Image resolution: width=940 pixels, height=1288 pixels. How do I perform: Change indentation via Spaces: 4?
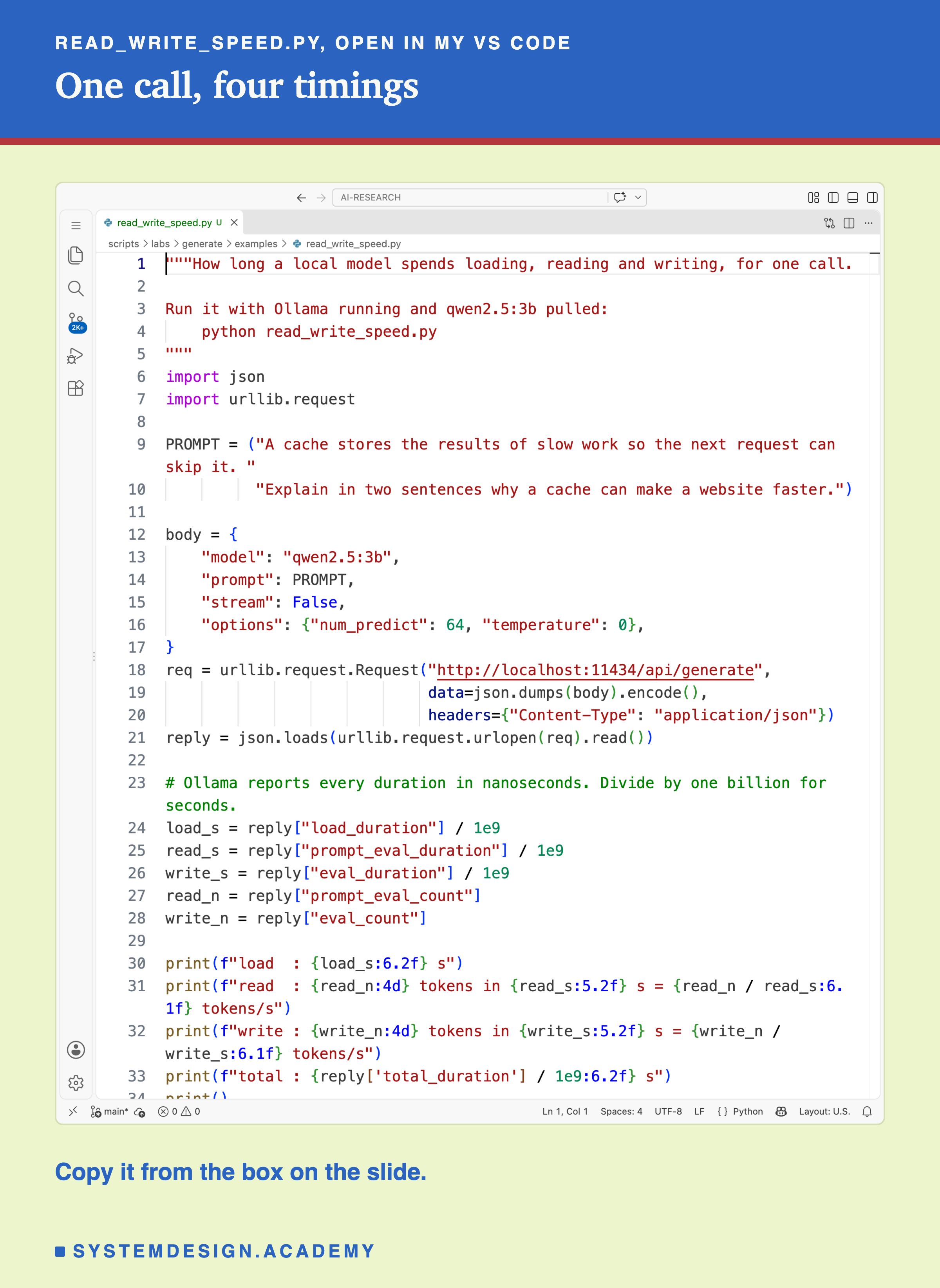click(621, 1111)
